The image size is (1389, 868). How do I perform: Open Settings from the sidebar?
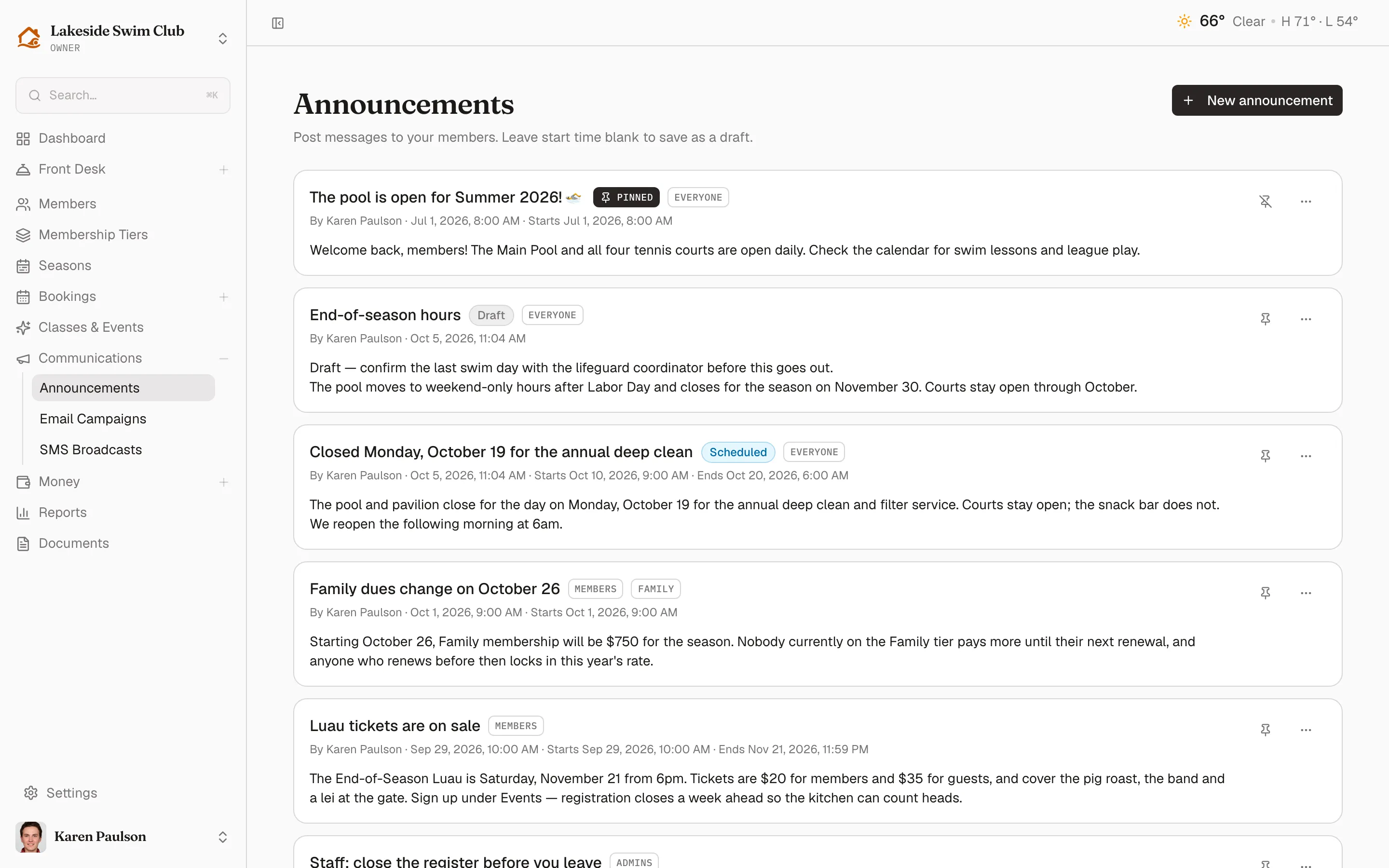(71, 793)
